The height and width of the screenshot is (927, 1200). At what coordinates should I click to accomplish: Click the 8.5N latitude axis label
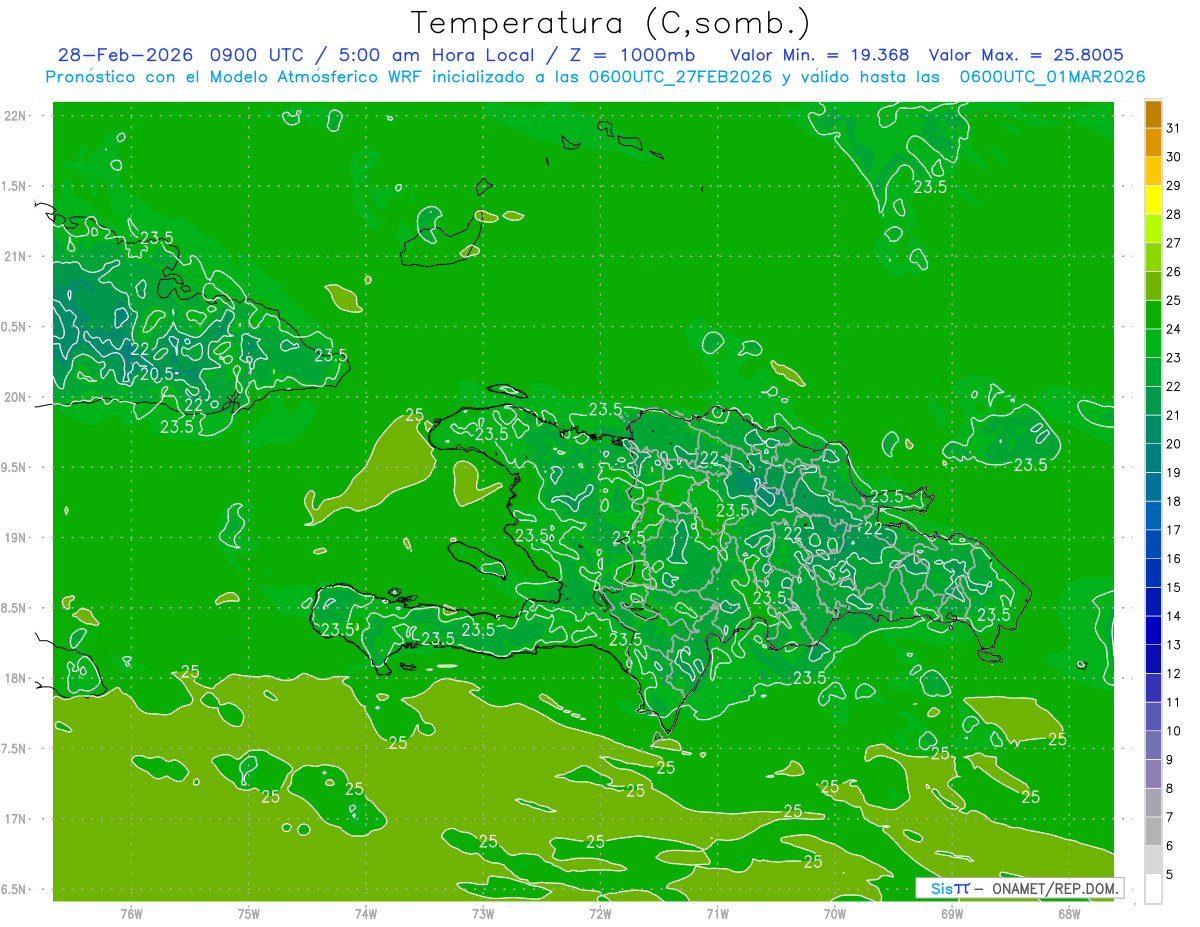(x=15, y=608)
